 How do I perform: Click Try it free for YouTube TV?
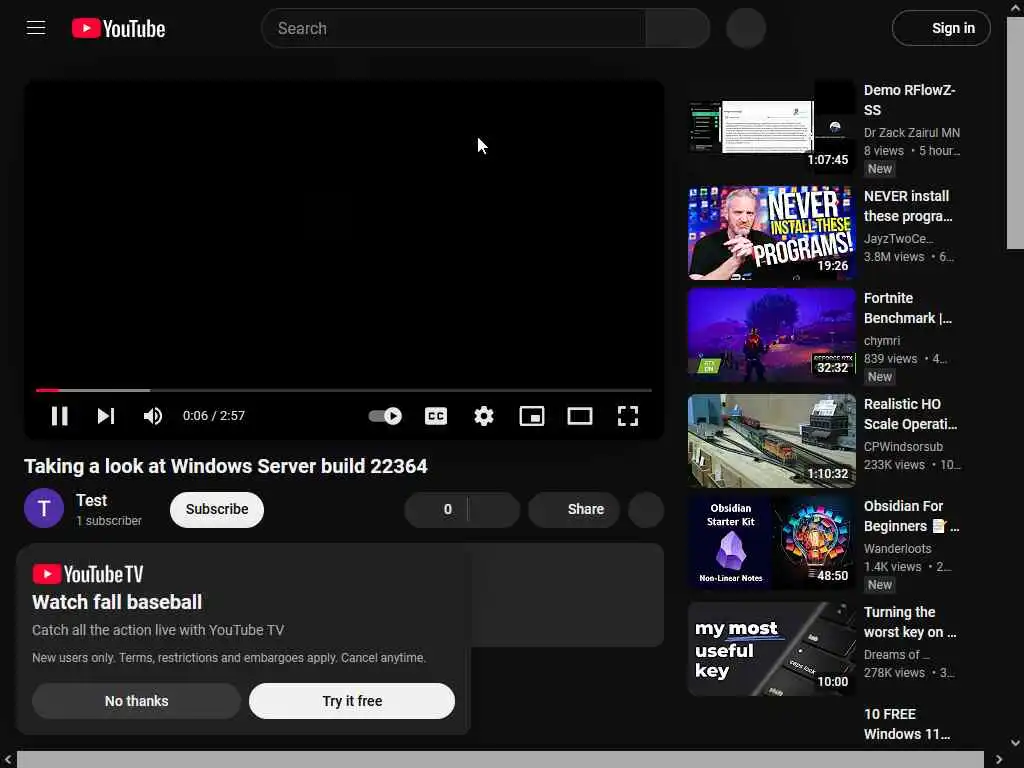(x=352, y=701)
